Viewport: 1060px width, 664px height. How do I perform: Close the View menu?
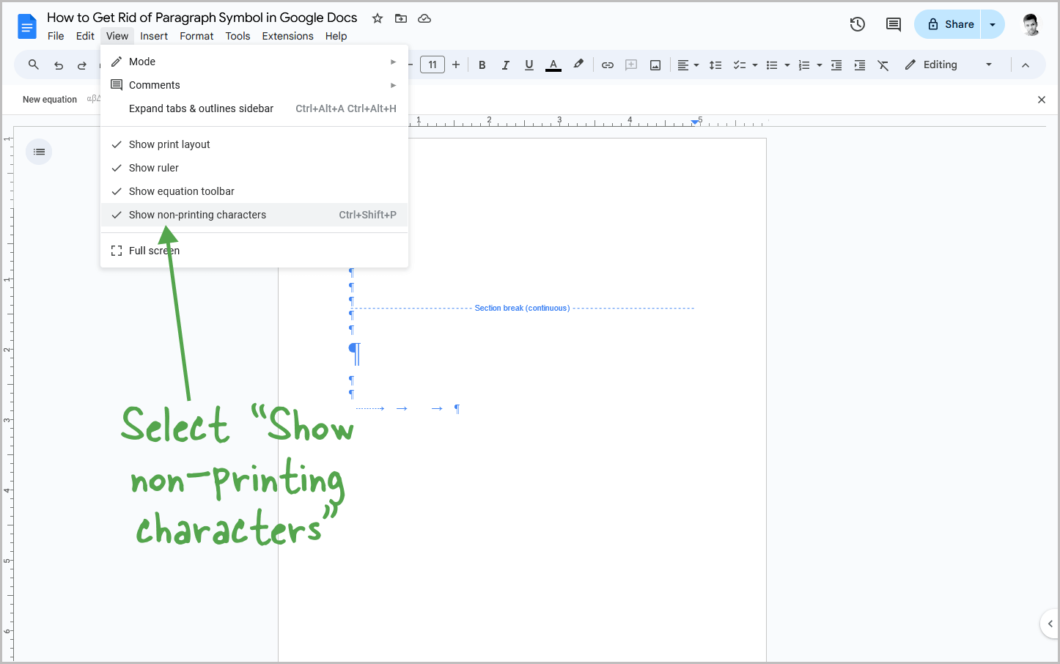pos(117,36)
